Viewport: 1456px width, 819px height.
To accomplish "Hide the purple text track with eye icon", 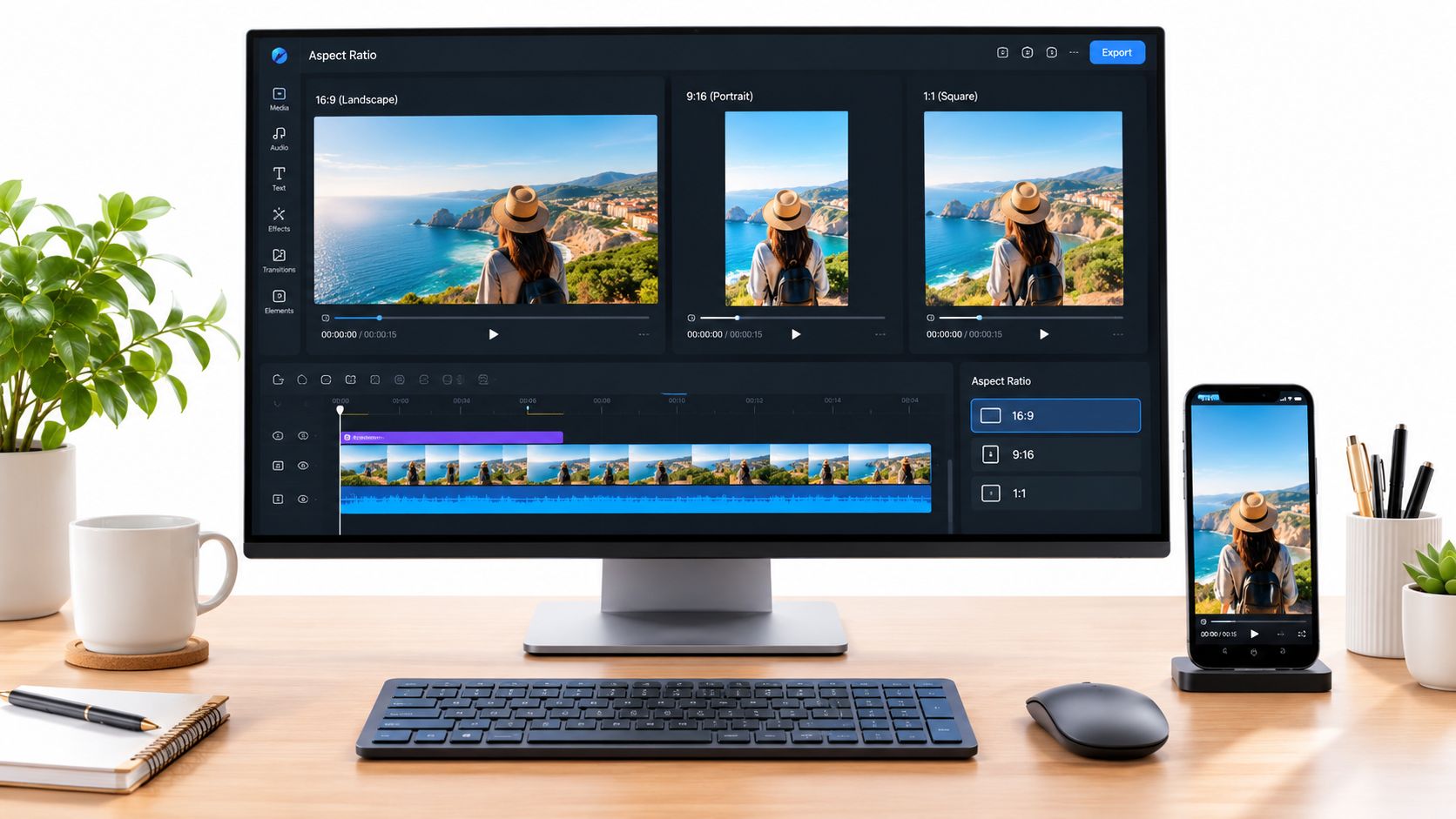I will (x=303, y=435).
